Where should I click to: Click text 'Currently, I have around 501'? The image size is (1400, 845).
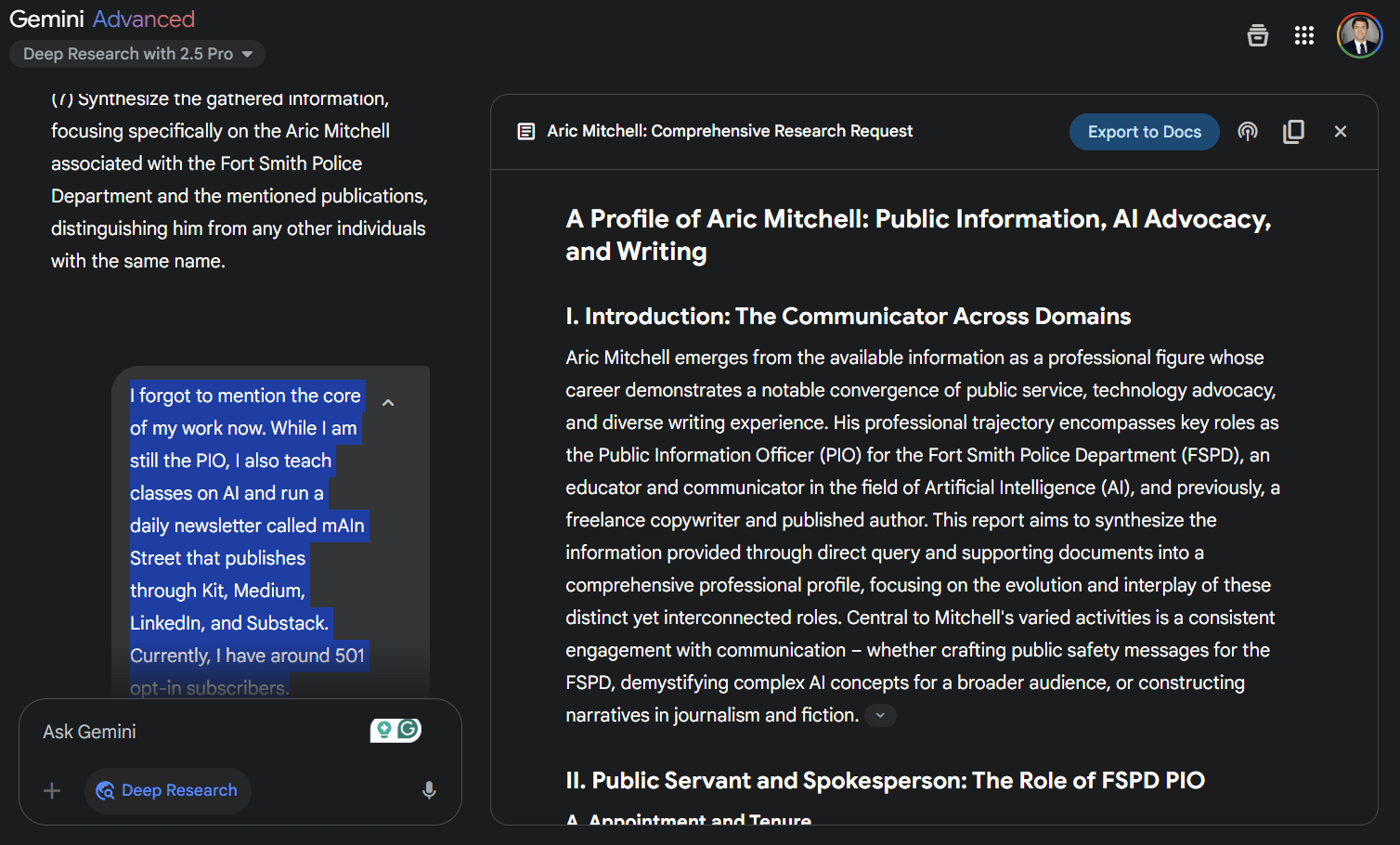click(248, 656)
